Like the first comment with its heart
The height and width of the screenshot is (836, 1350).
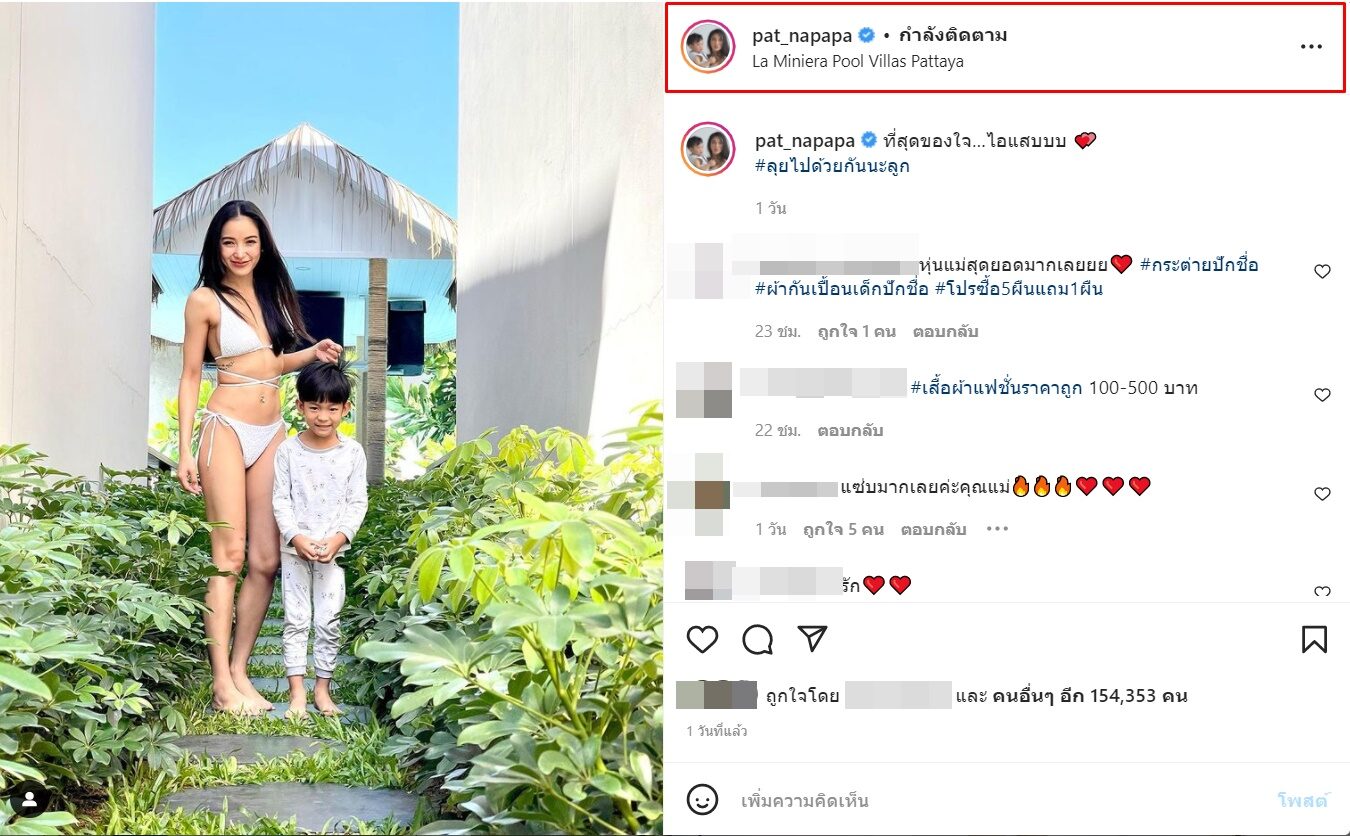coord(1322,271)
